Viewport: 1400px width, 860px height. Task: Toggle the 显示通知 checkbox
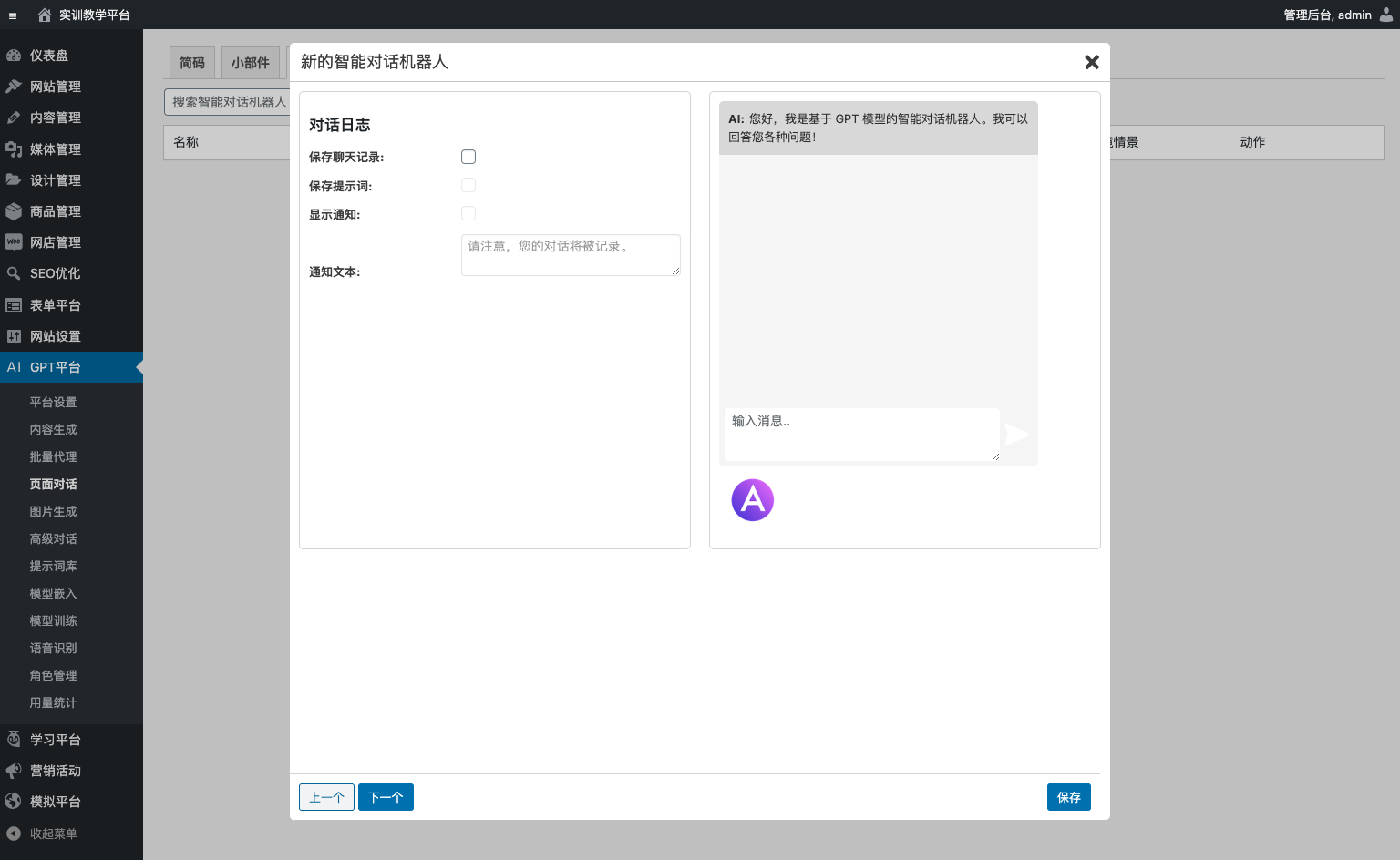pos(468,213)
